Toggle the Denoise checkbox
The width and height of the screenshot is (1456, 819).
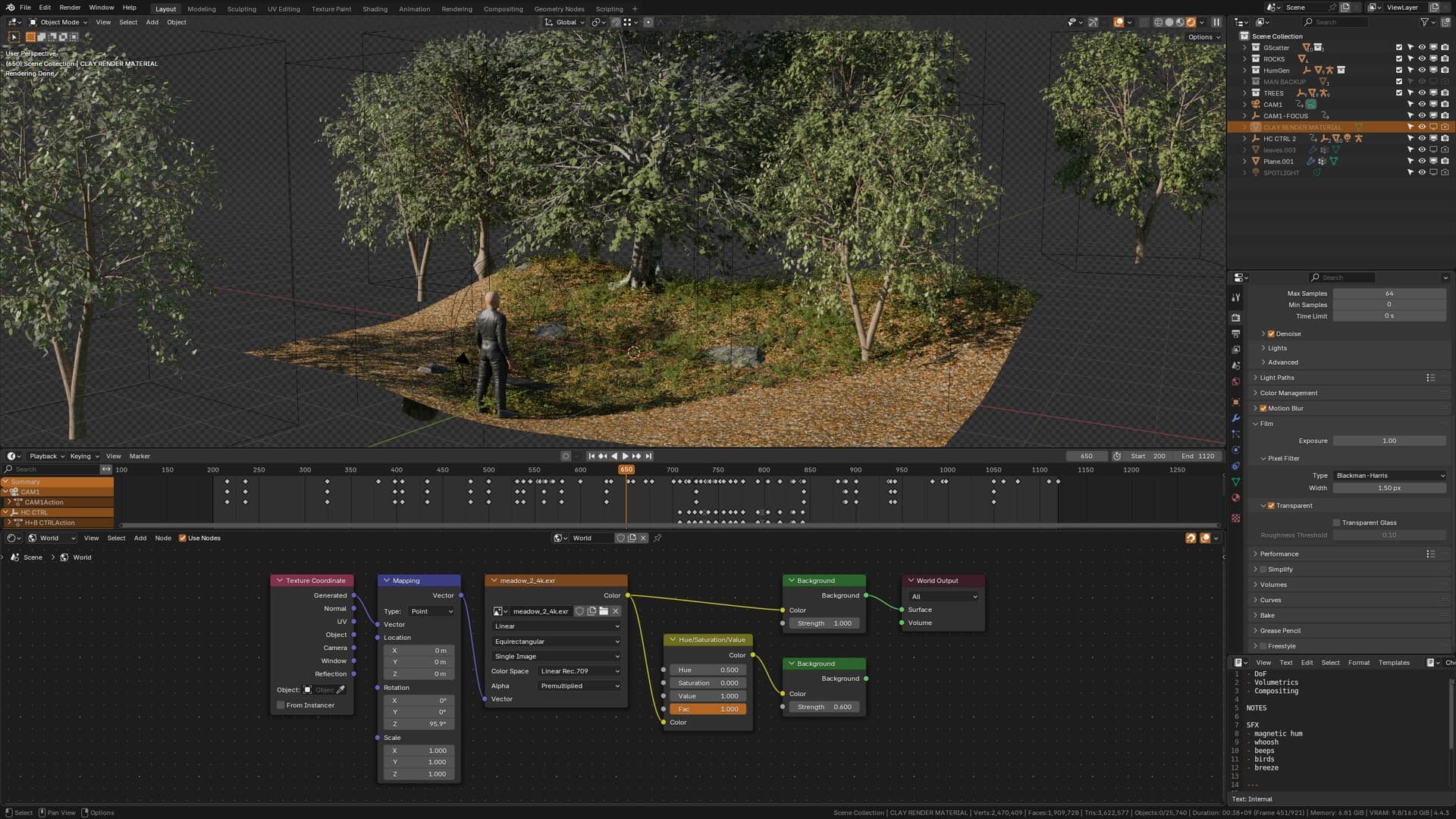pyautogui.click(x=1271, y=334)
